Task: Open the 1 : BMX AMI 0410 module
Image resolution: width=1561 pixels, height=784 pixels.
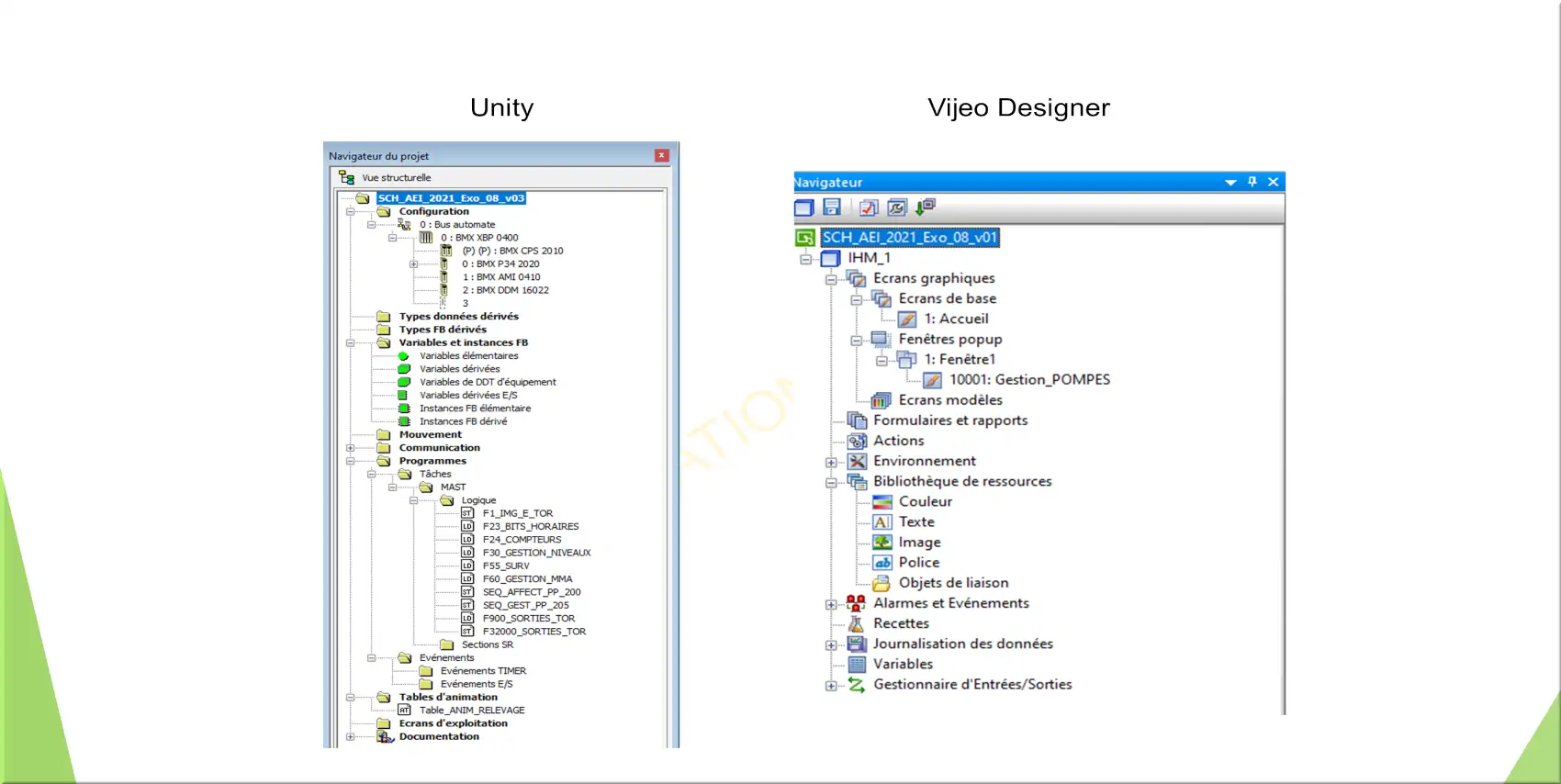Action: [x=501, y=277]
